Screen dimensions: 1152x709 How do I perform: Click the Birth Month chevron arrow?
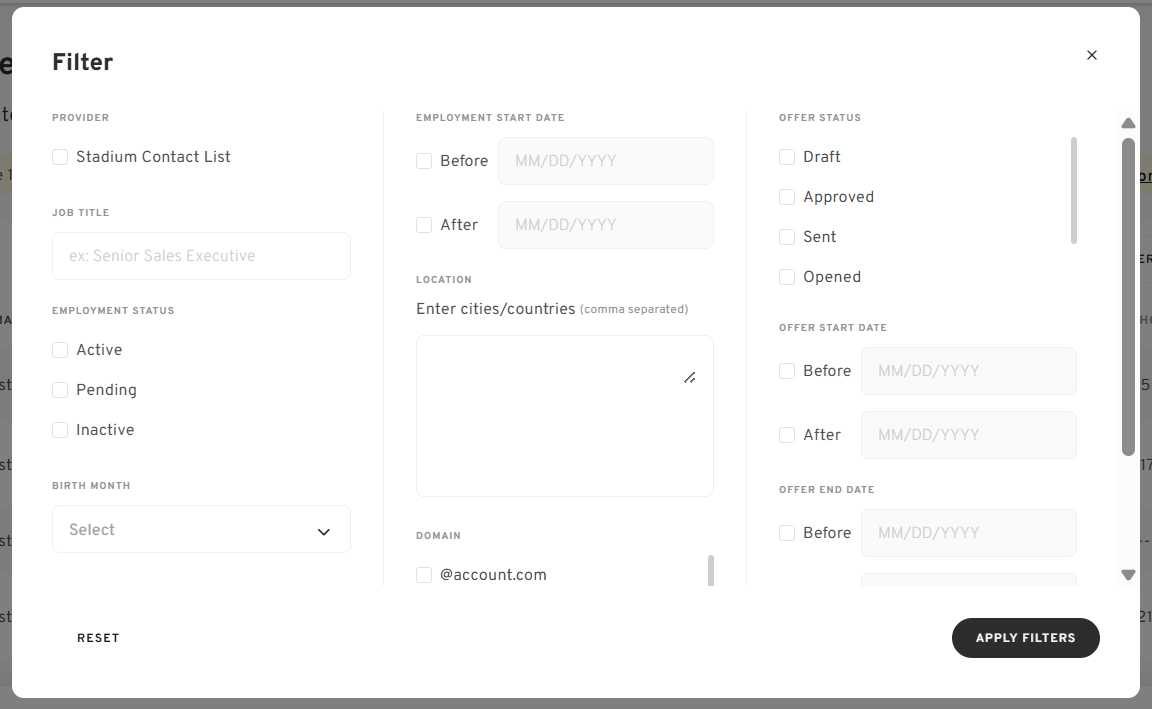pos(323,531)
